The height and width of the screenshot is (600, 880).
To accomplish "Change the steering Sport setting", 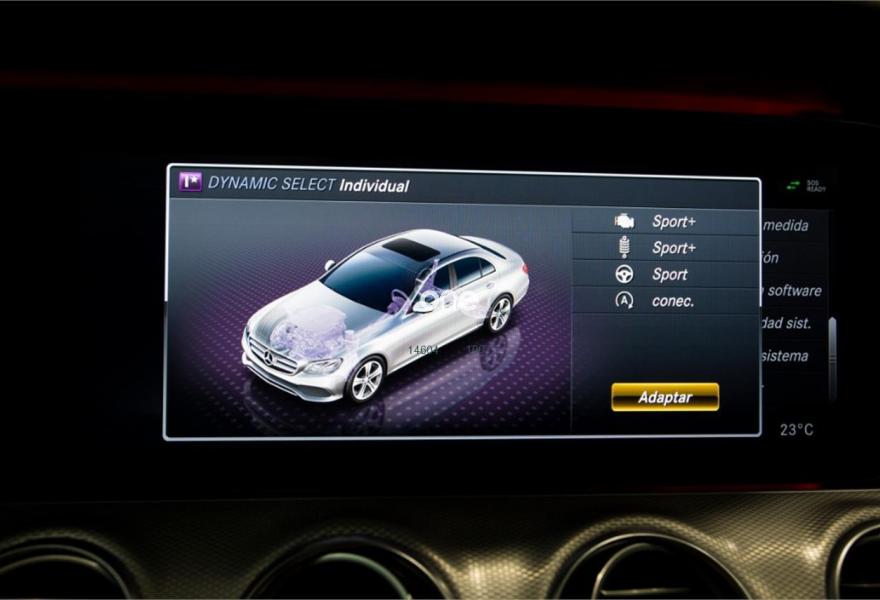I will tap(670, 275).
